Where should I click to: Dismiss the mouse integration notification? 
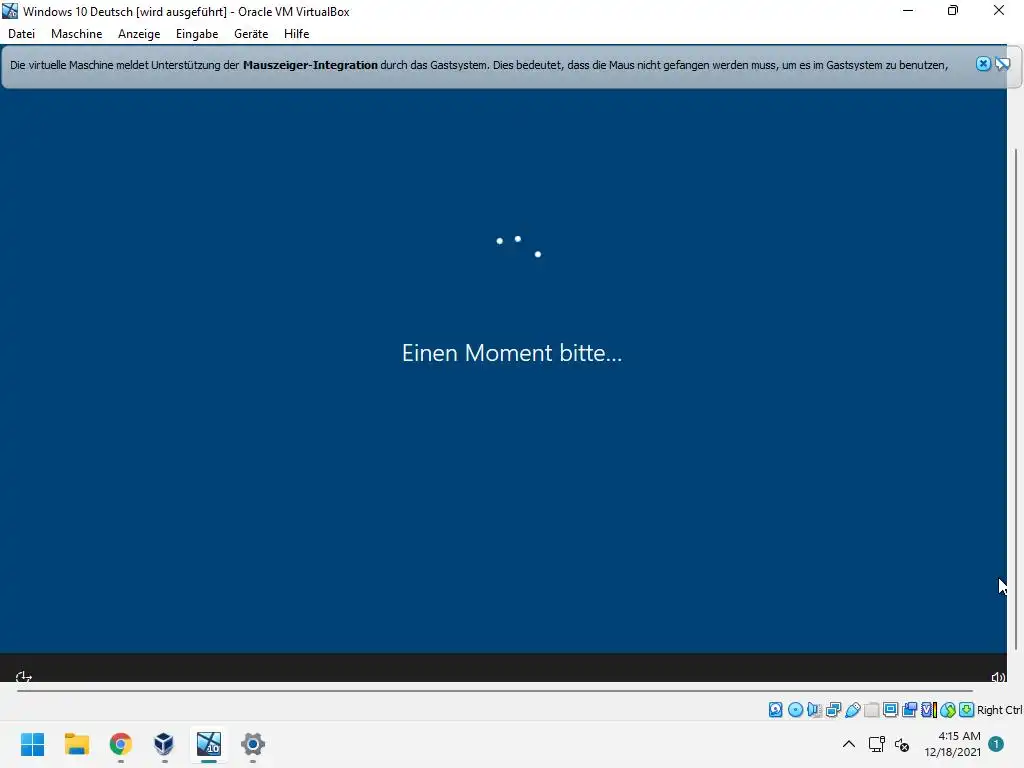coord(983,64)
